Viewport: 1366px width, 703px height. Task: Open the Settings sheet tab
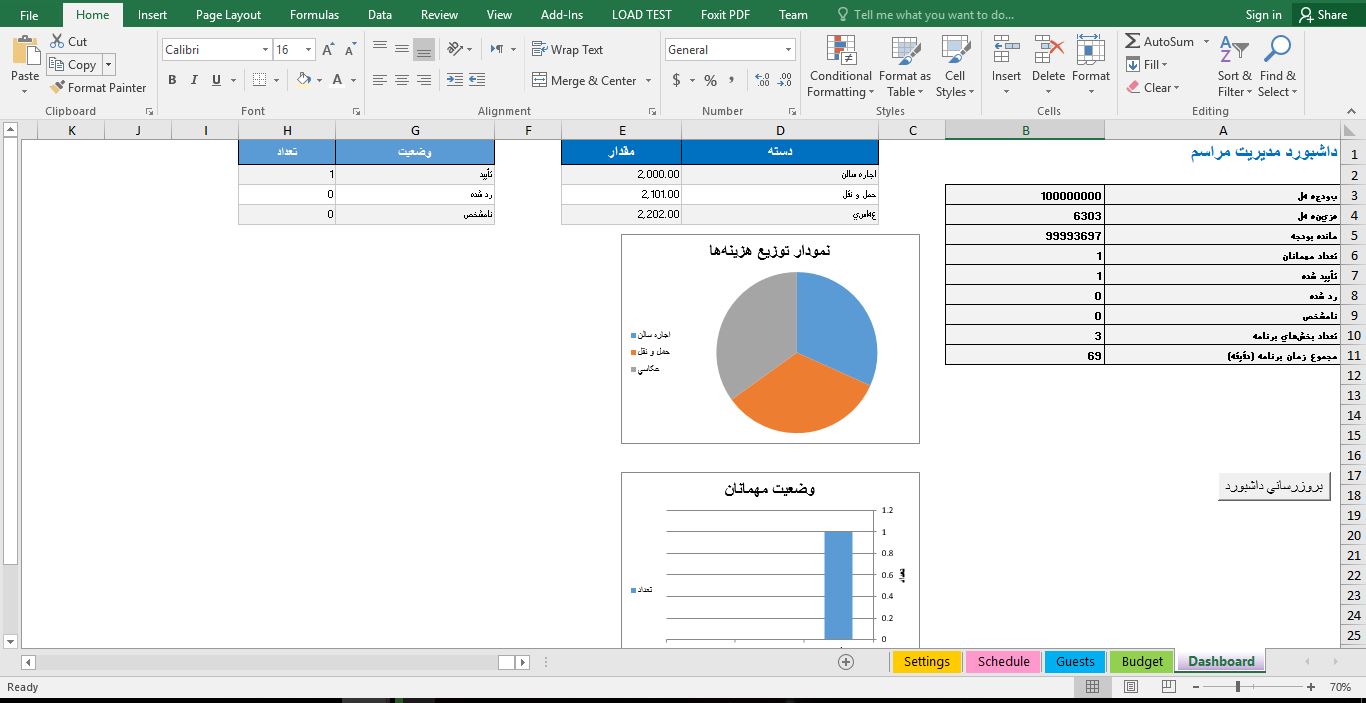[x=927, y=661]
